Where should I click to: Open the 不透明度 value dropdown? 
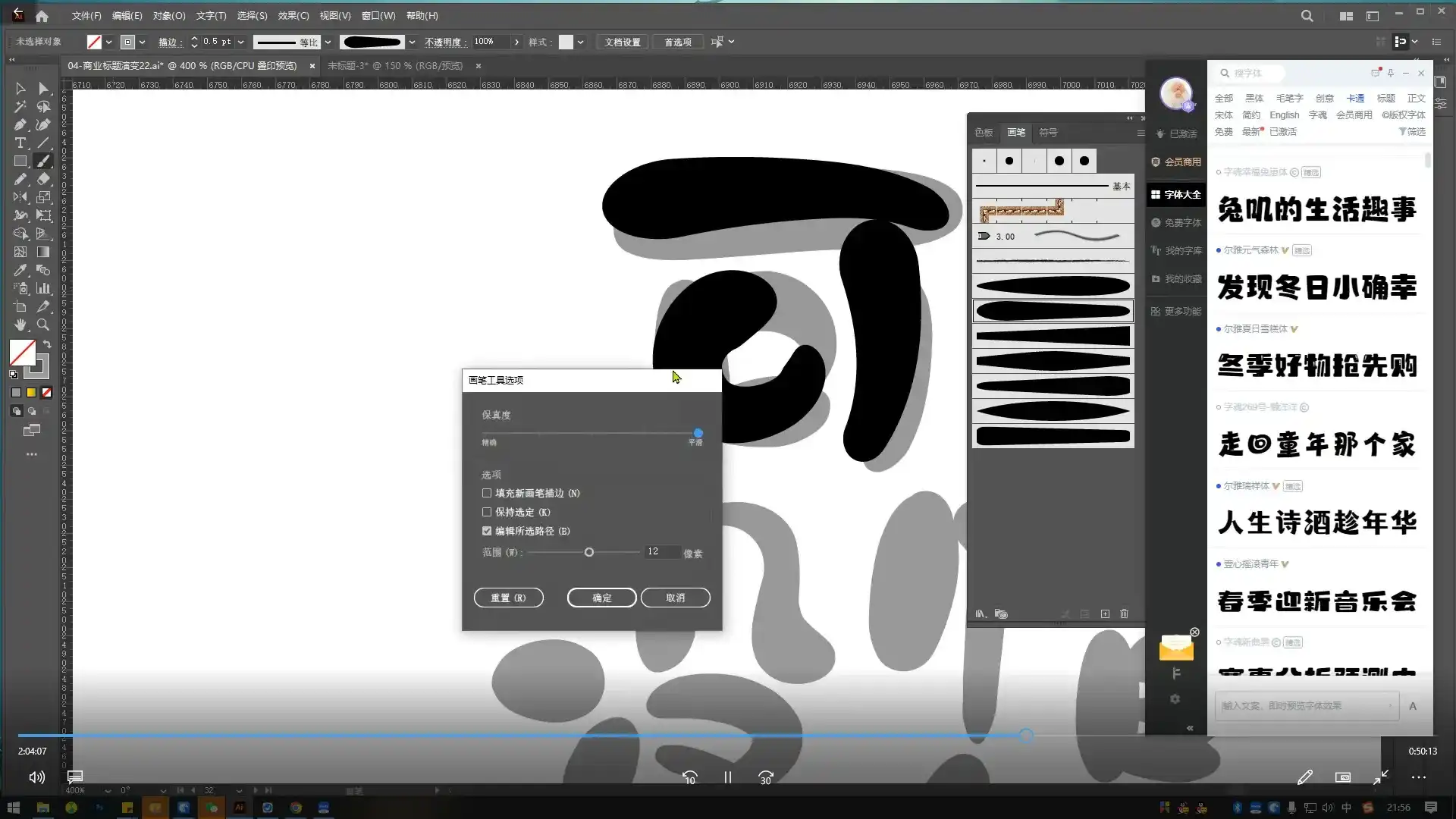[x=516, y=42]
